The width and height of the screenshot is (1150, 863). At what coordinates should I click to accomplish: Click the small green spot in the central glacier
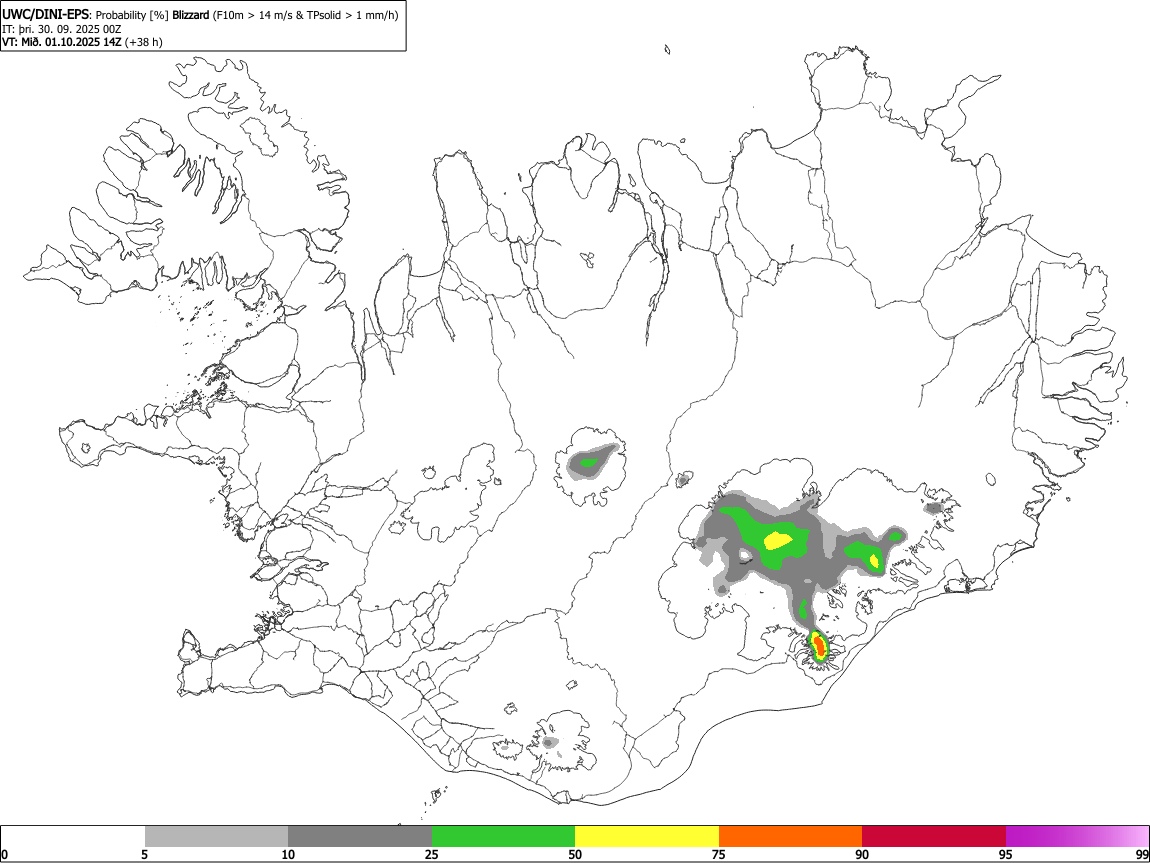pos(588,462)
